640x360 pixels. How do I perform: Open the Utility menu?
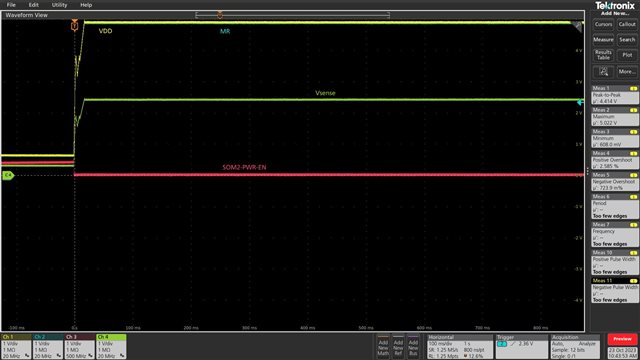pyautogui.click(x=59, y=5)
